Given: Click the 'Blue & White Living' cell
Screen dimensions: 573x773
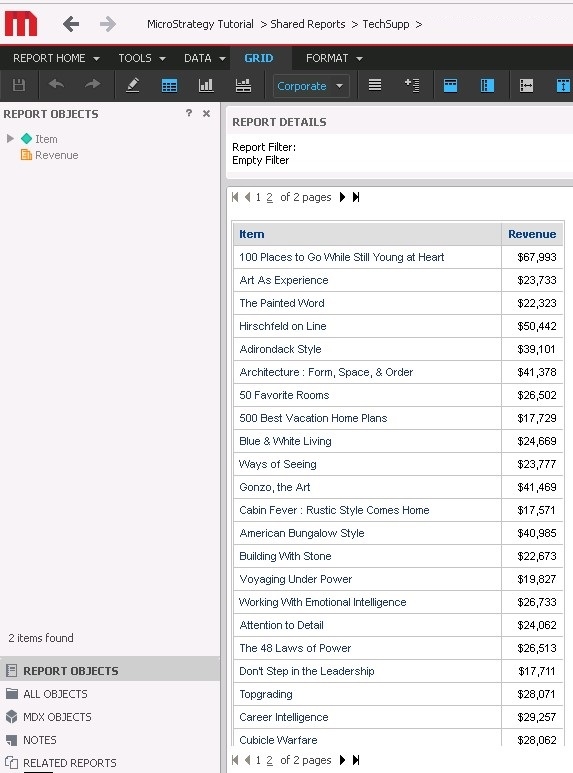Looking at the screenshot, I should click(x=367, y=441).
